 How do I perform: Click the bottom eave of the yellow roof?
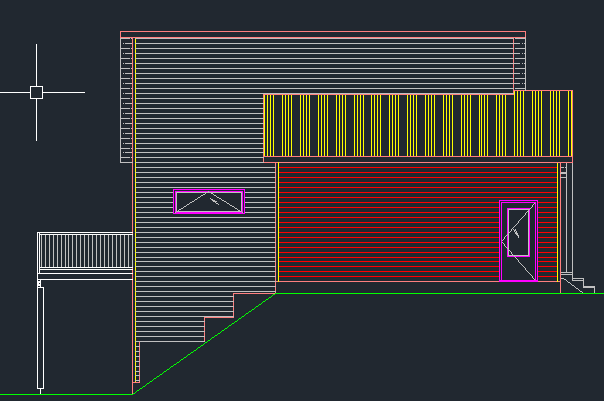click(x=417, y=157)
